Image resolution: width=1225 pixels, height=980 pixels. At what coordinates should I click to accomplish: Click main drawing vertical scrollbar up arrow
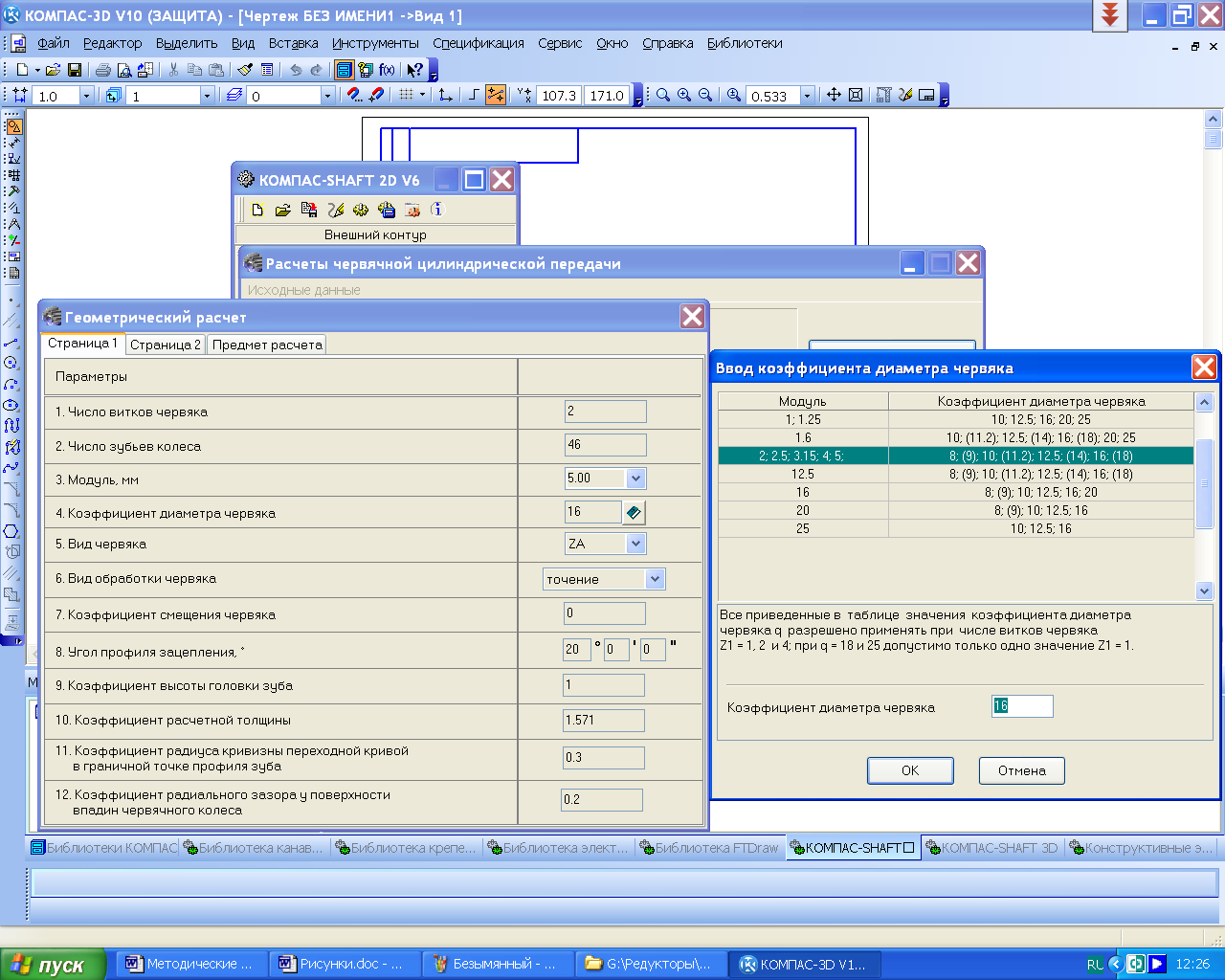tap(1214, 120)
